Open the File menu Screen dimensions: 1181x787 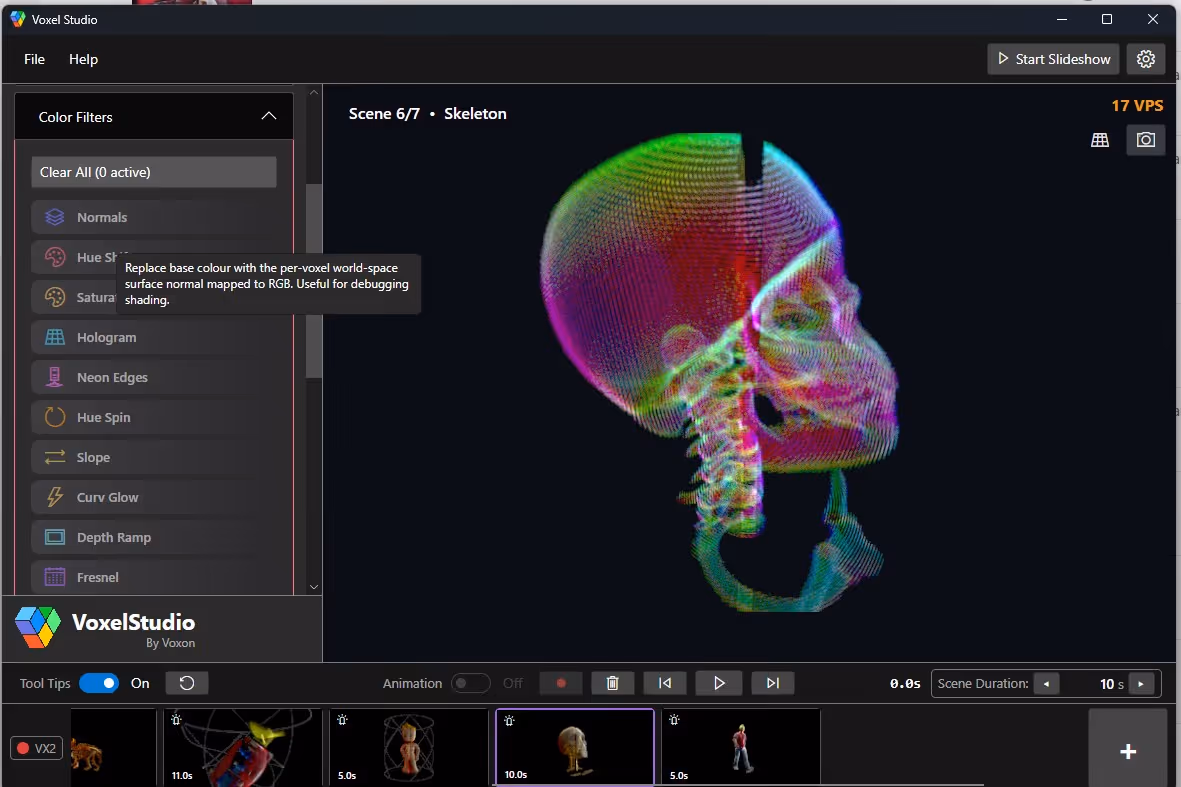(35, 59)
